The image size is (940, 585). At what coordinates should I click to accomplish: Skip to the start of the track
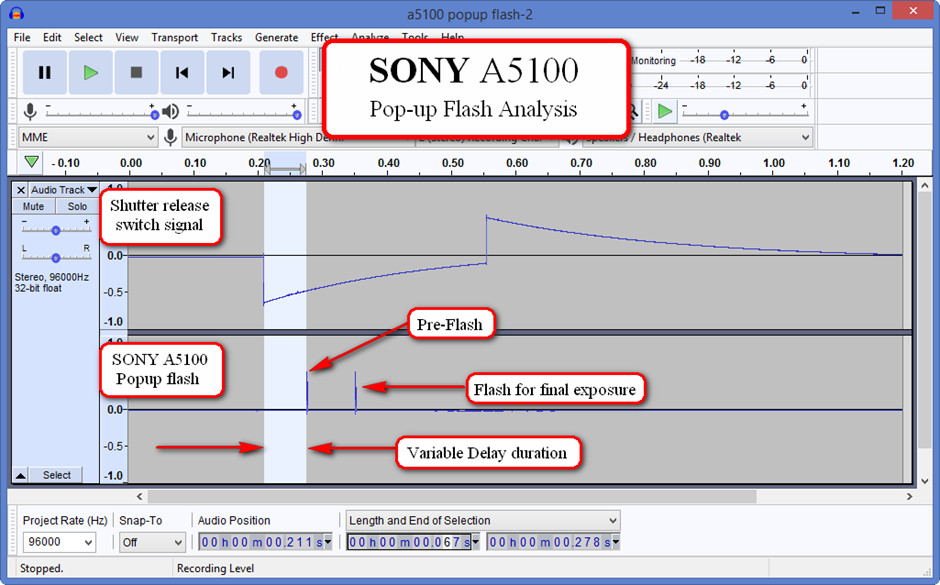[x=182, y=72]
